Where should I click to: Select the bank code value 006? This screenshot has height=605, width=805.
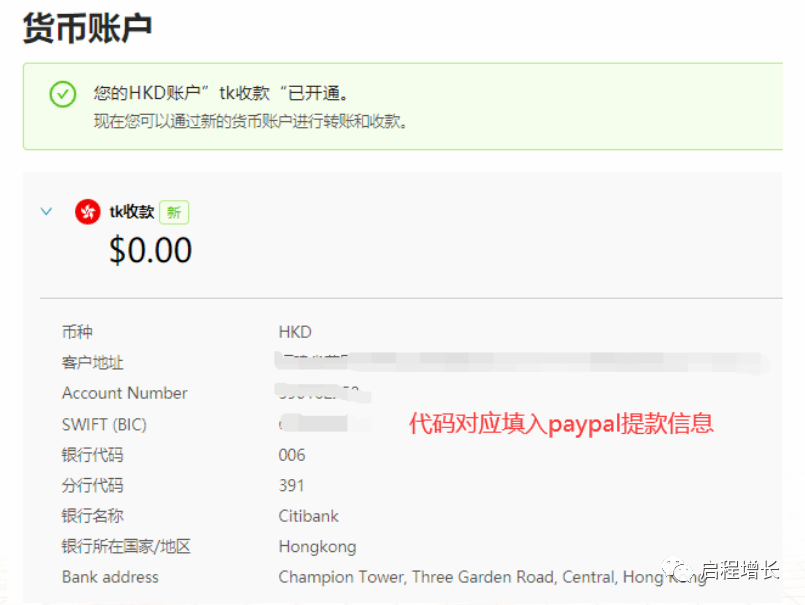292,455
